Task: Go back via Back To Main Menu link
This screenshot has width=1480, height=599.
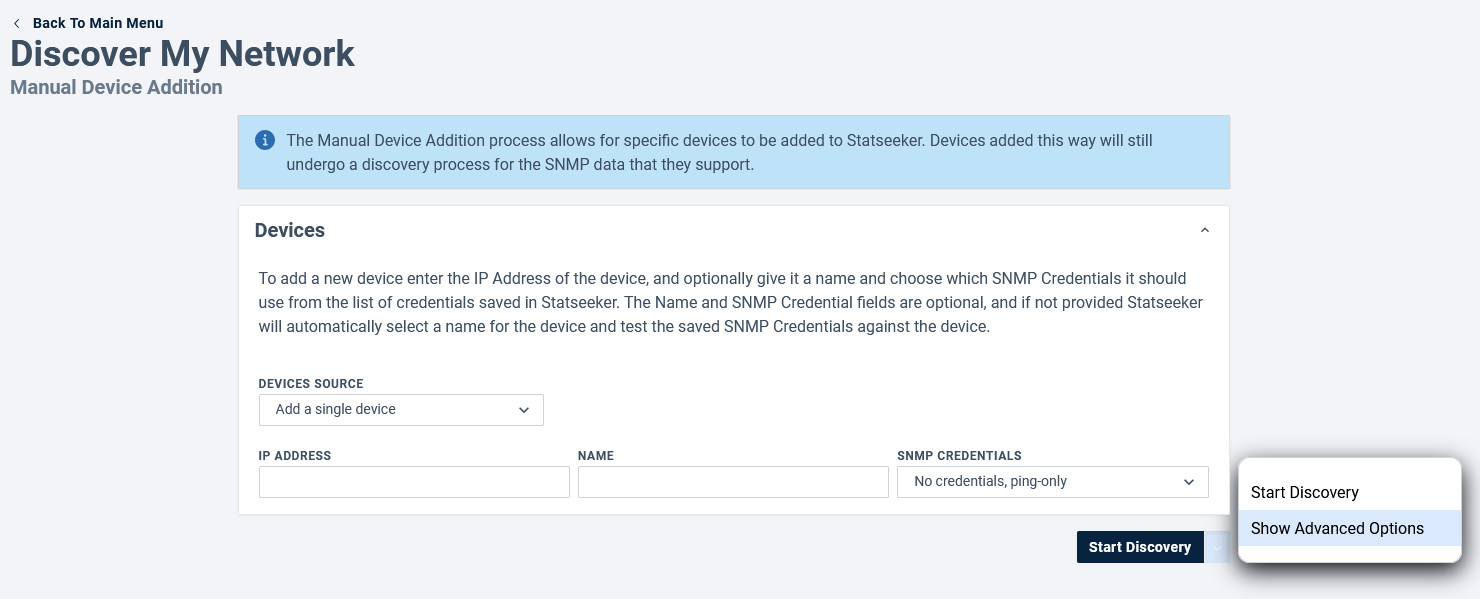Action: coord(98,23)
